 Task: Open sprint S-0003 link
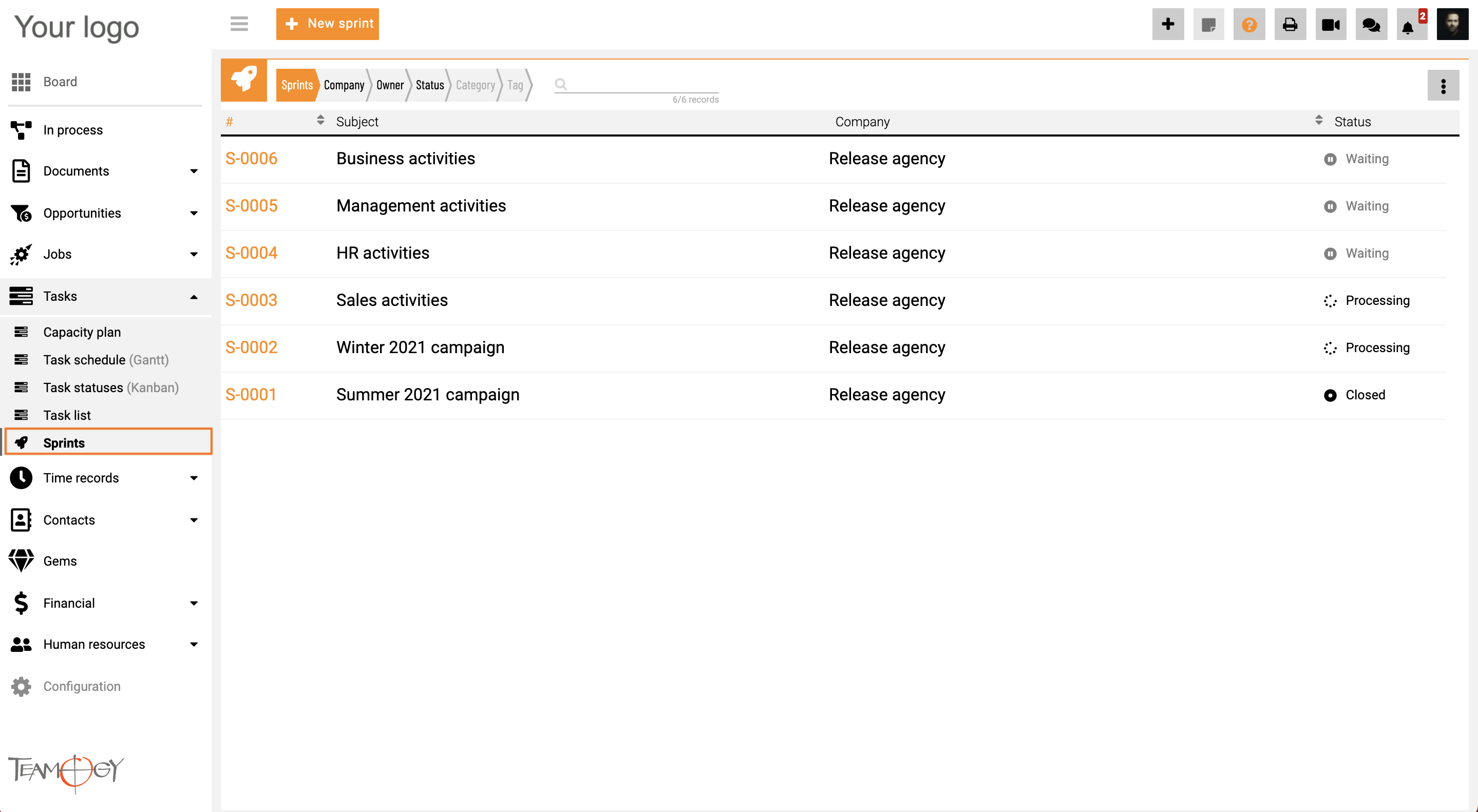tap(251, 300)
